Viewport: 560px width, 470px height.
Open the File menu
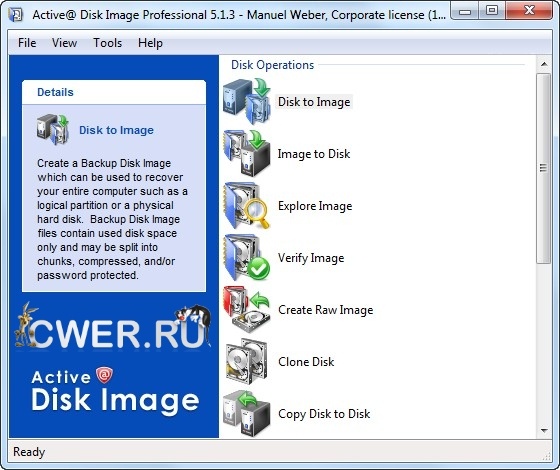pyautogui.click(x=27, y=43)
